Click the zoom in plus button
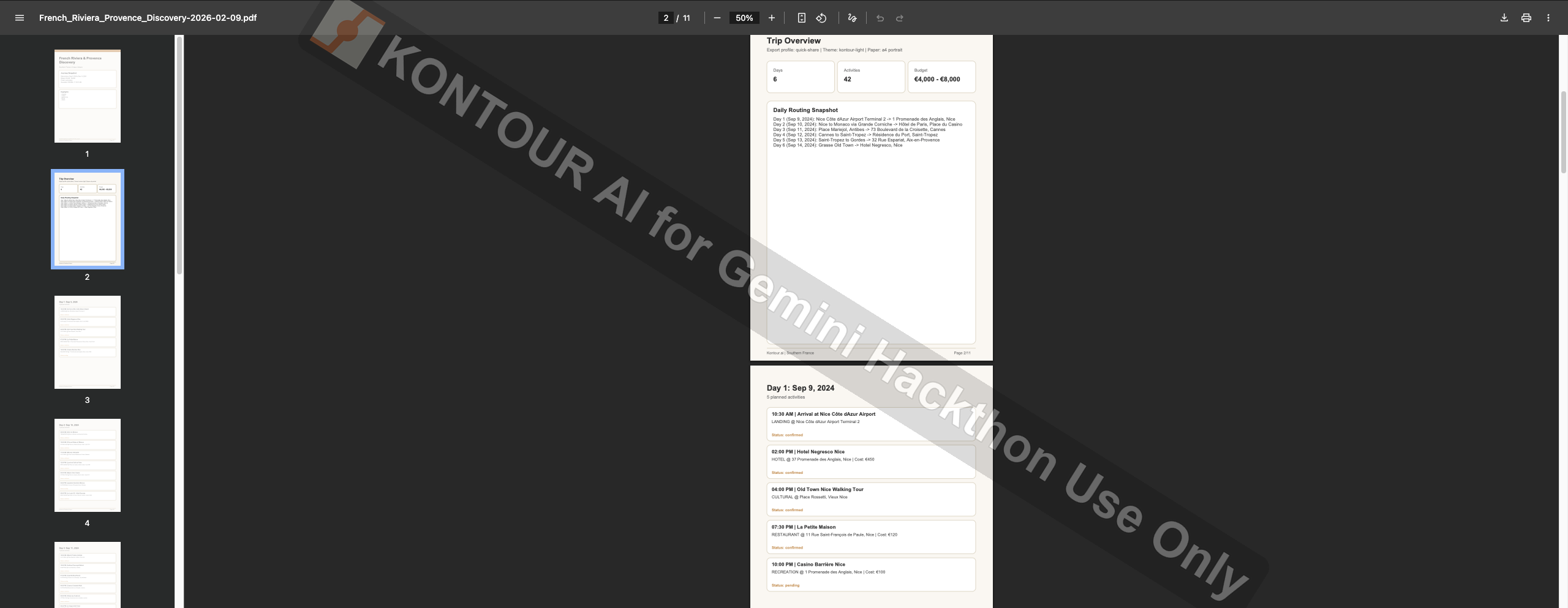 [x=772, y=18]
